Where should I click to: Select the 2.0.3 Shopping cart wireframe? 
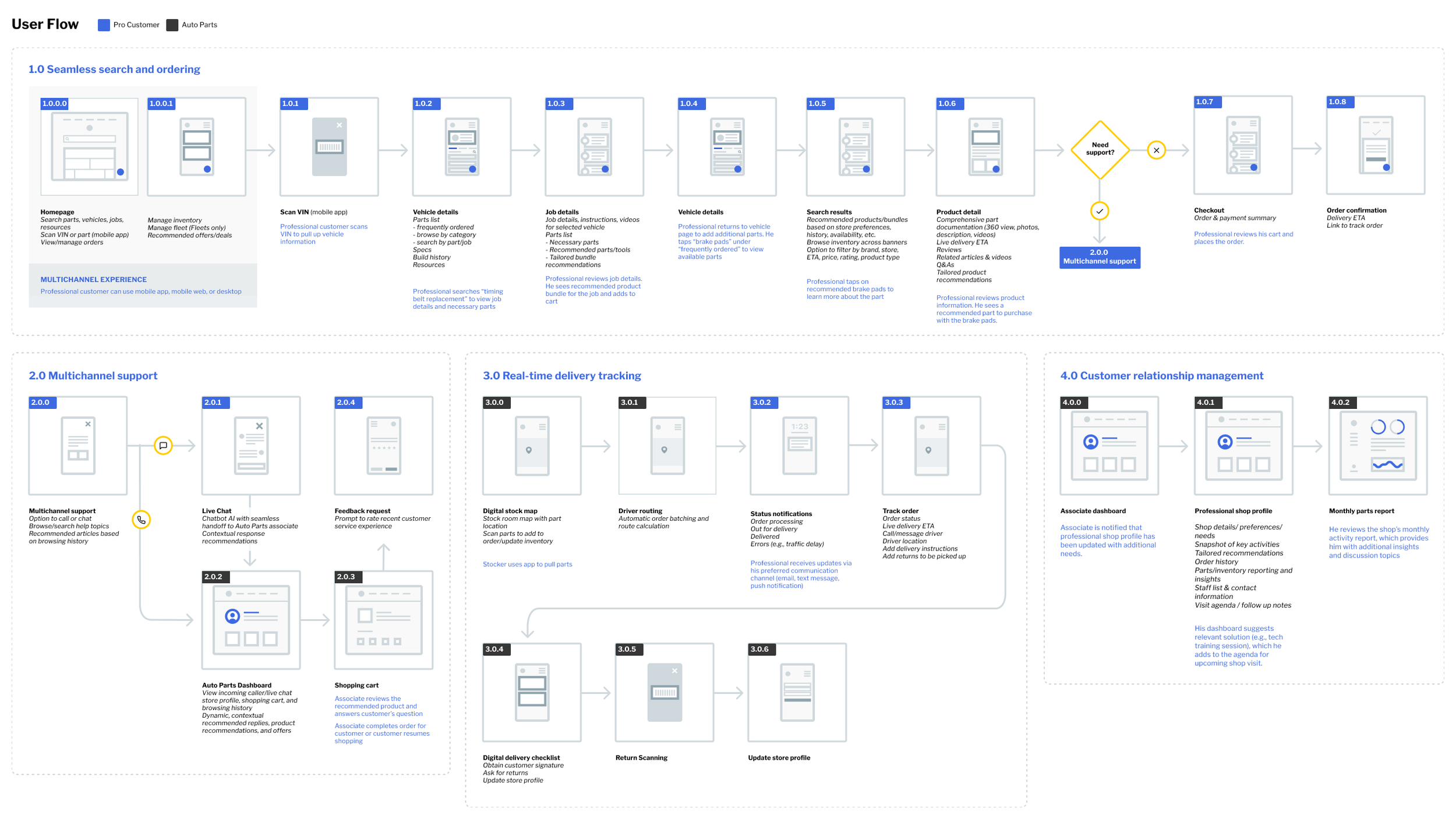384,620
